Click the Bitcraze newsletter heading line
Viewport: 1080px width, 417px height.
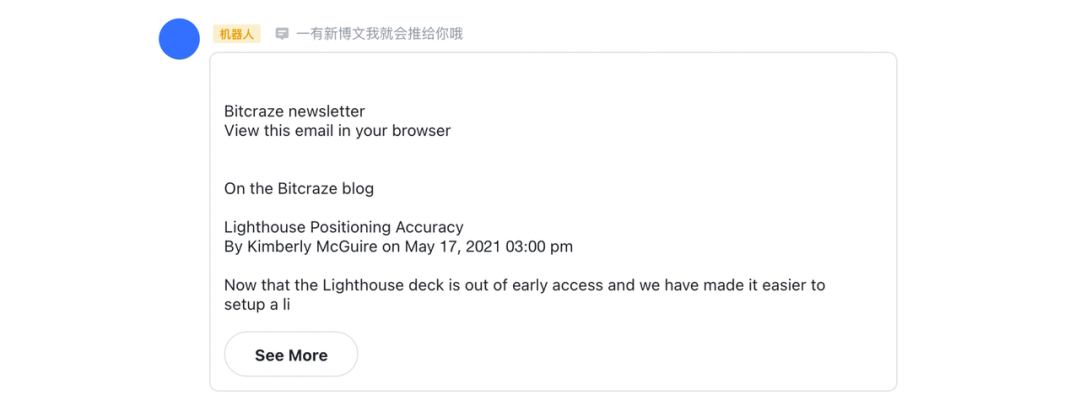(x=294, y=111)
